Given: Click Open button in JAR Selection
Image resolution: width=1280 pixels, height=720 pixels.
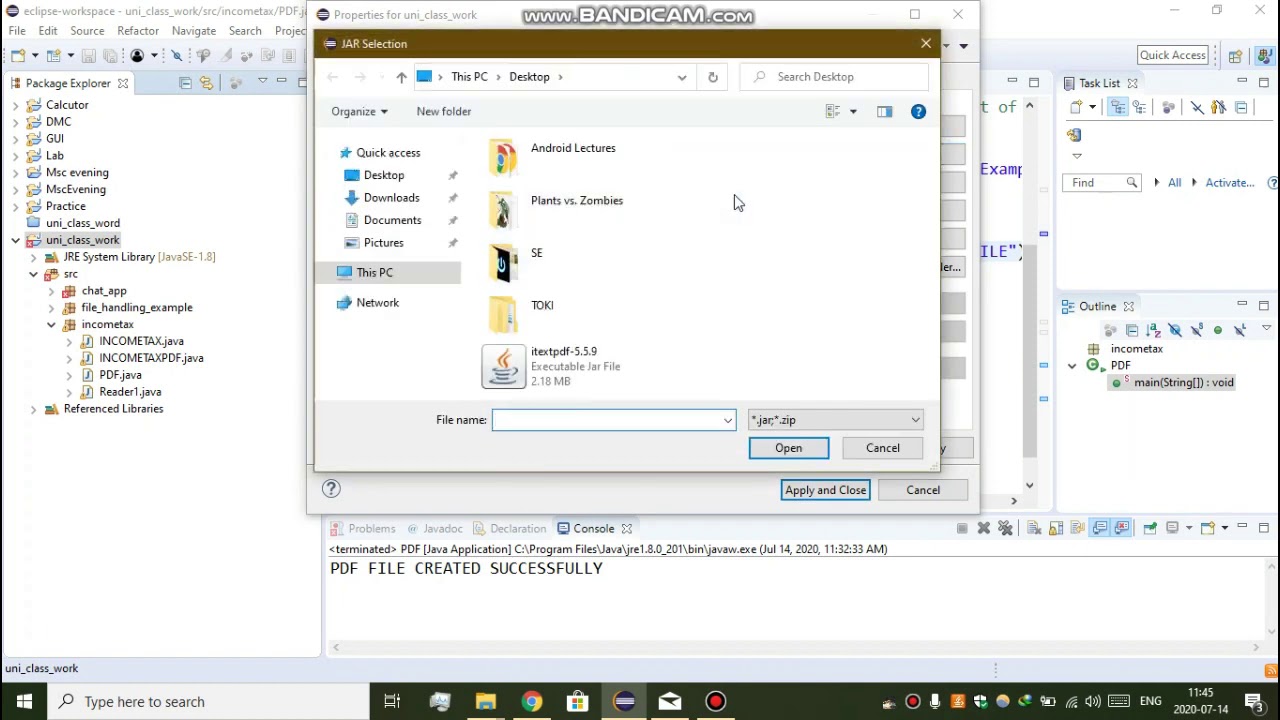Looking at the screenshot, I should [788, 448].
